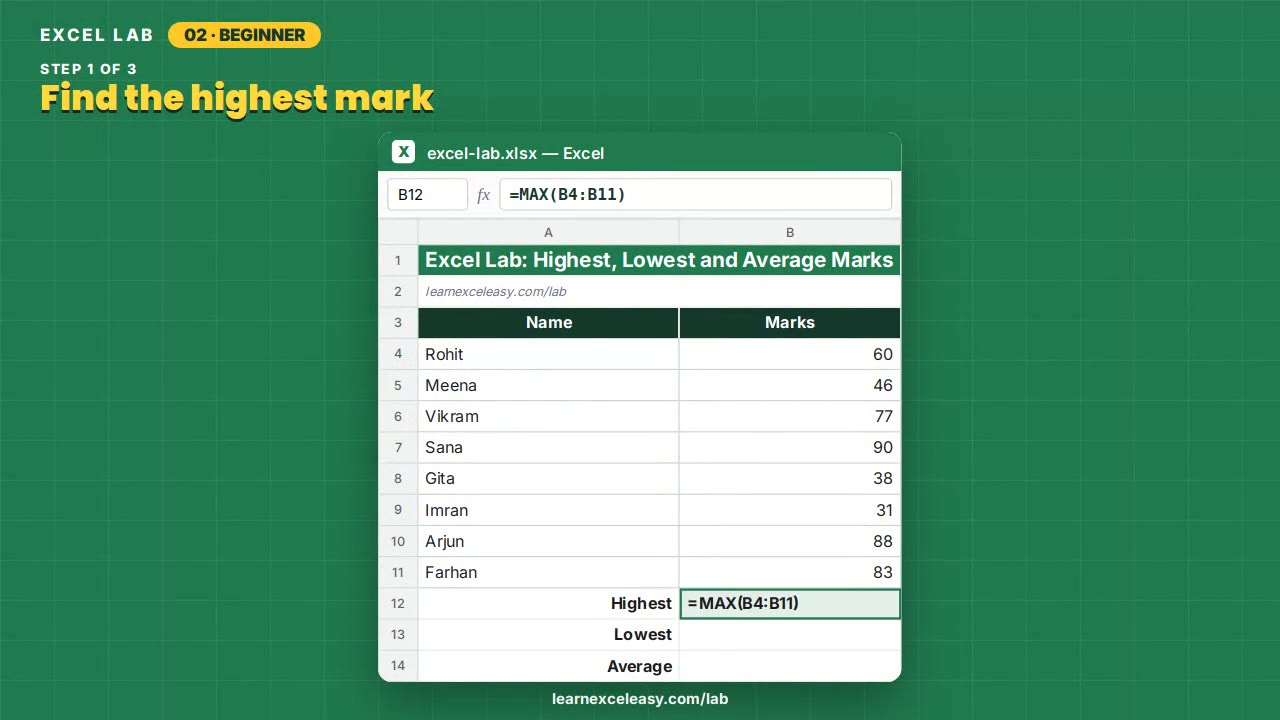Select column B header
Image resolution: width=1280 pixels, height=720 pixels.
click(790, 232)
